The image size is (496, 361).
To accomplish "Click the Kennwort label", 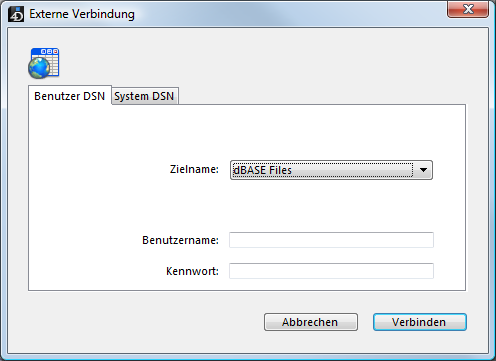I will tap(192, 271).
